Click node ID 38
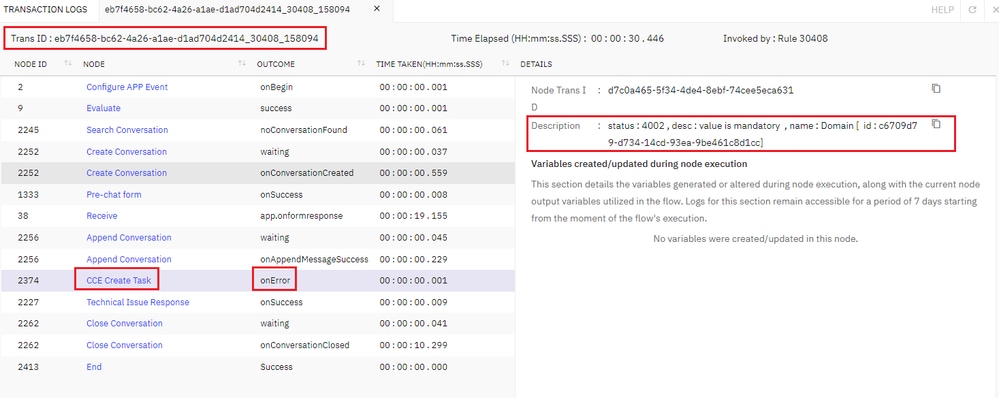 (x=23, y=216)
